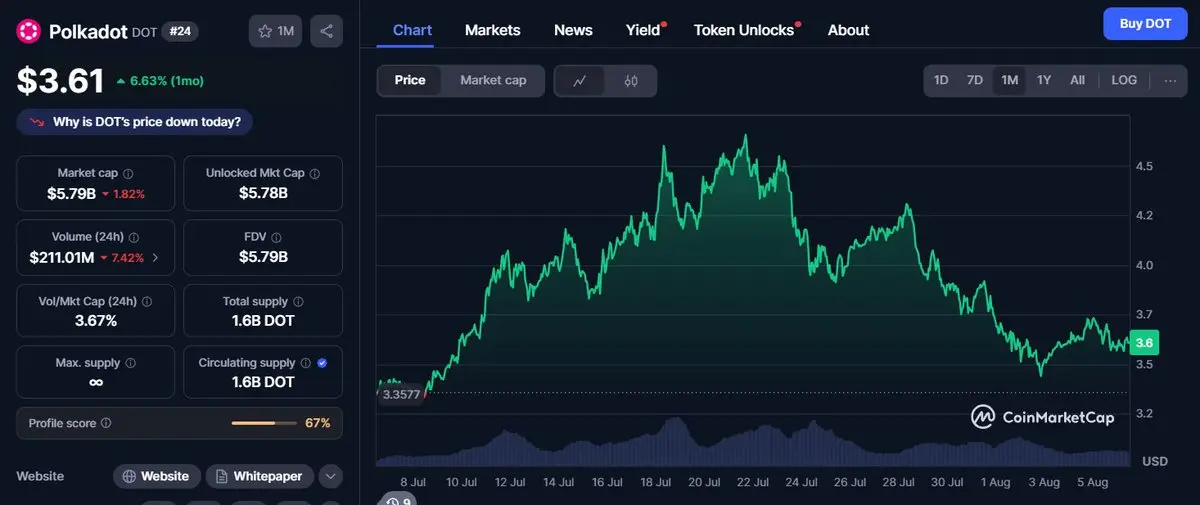This screenshot has height=505, width=1200.
Task: Click Why is DOT's price down today
Action: 135,122
